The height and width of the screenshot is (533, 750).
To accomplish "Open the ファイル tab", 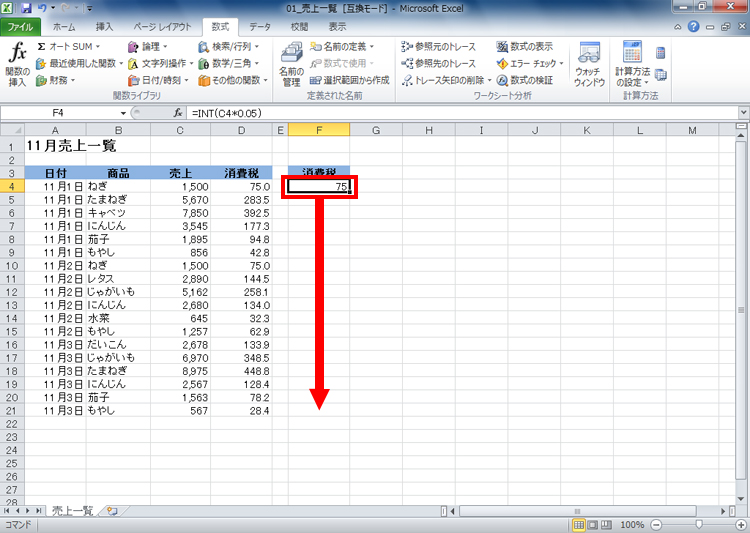I will [20, 27].
